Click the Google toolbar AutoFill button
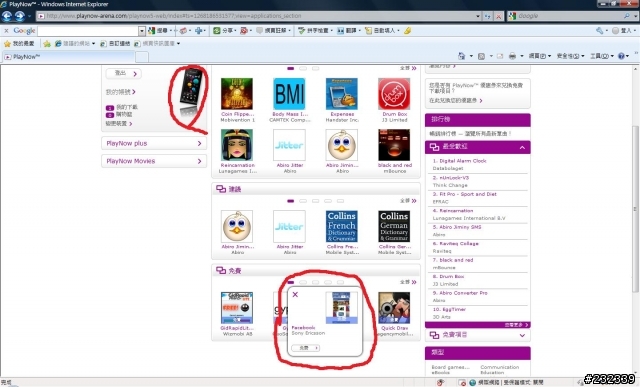The image size is (640, 387). click(382, 31)
